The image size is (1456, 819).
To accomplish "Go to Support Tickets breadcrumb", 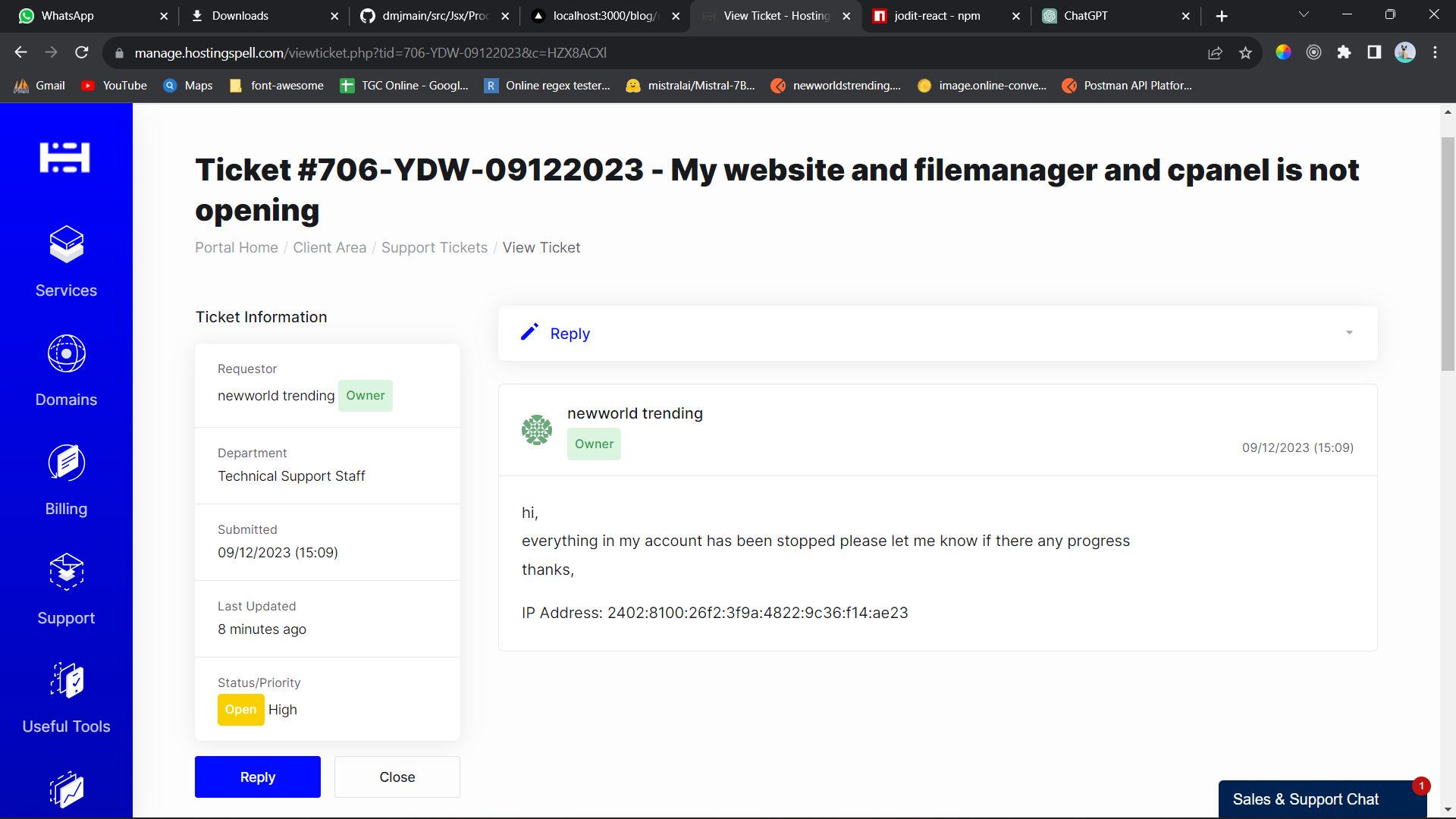I will (434, 247).
